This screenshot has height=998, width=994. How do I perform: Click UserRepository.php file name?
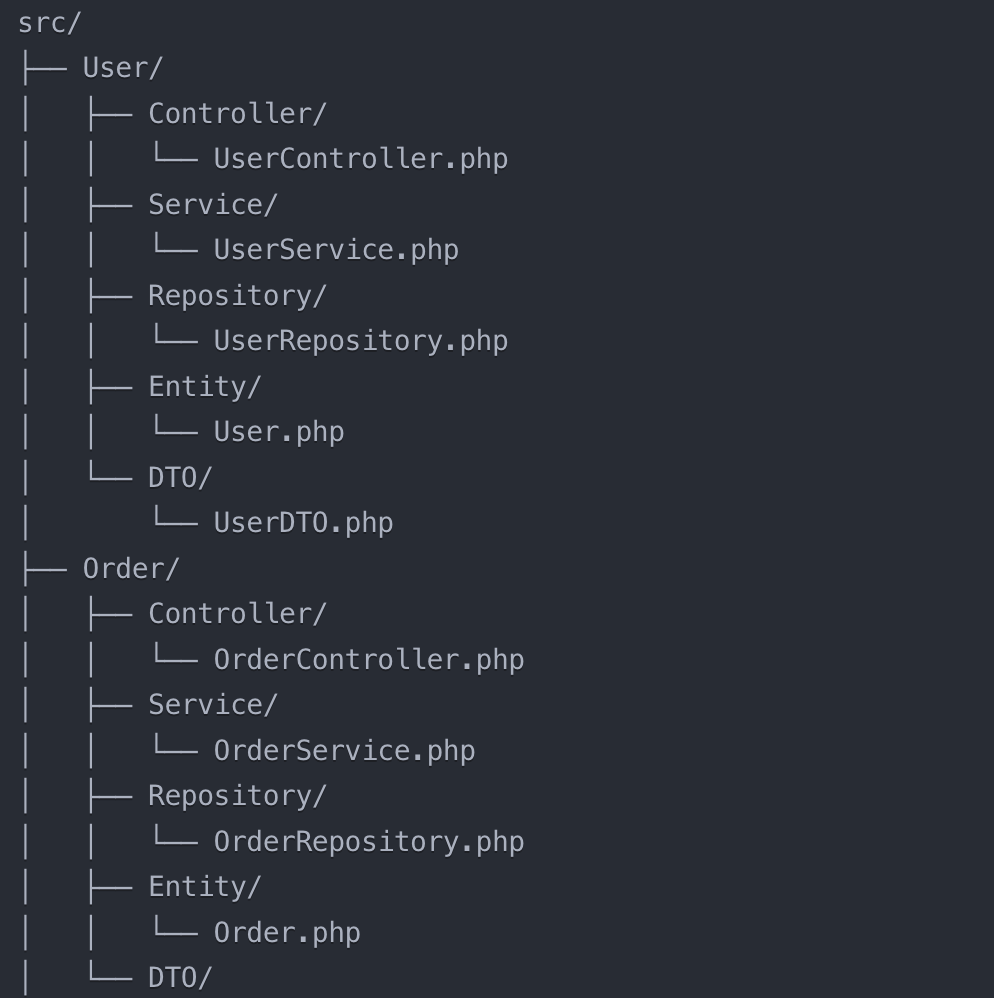361,341
